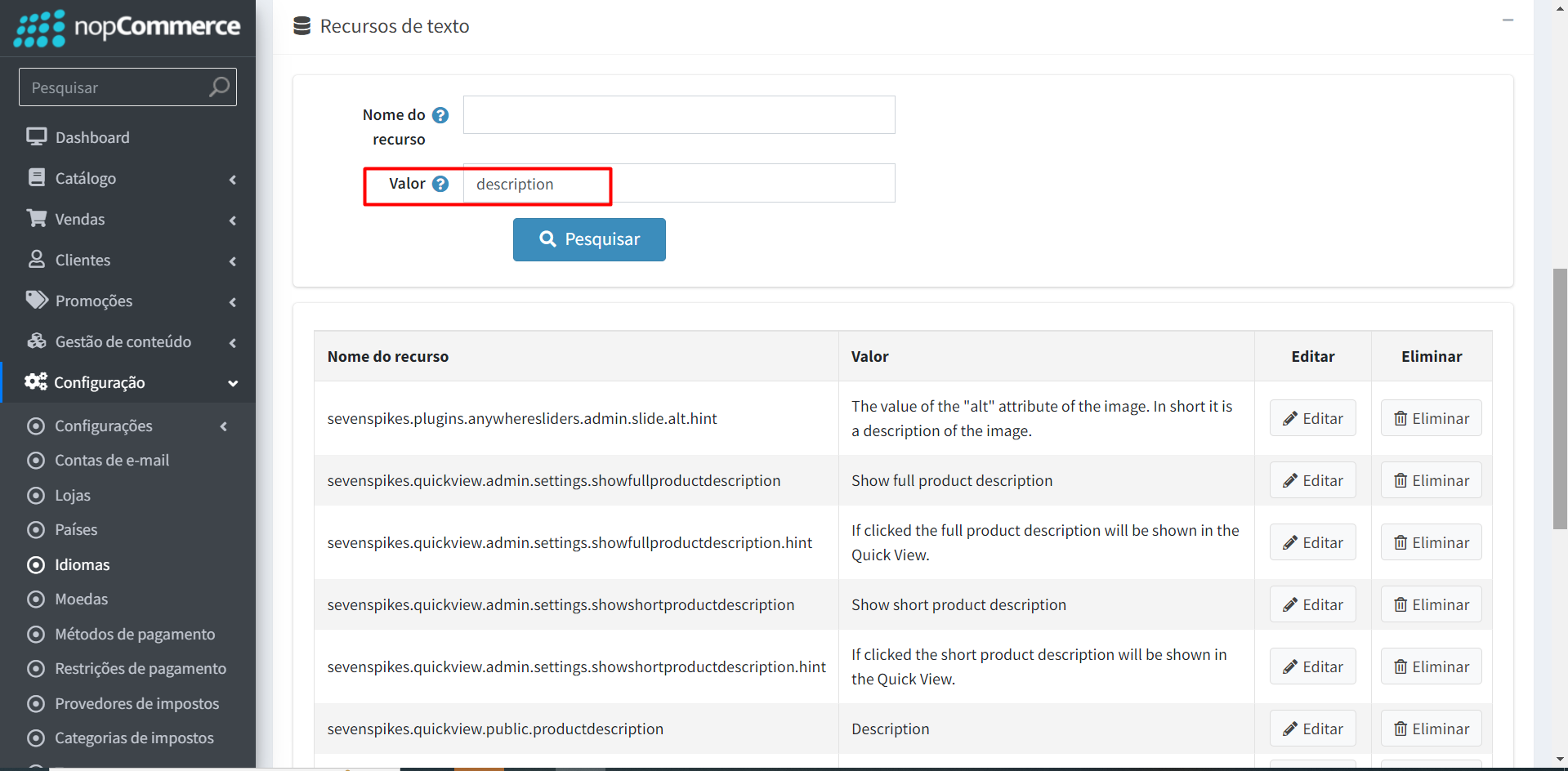Click the Clientes customer icon
This screenshot has width=1568, height=771.
[36, 259]
